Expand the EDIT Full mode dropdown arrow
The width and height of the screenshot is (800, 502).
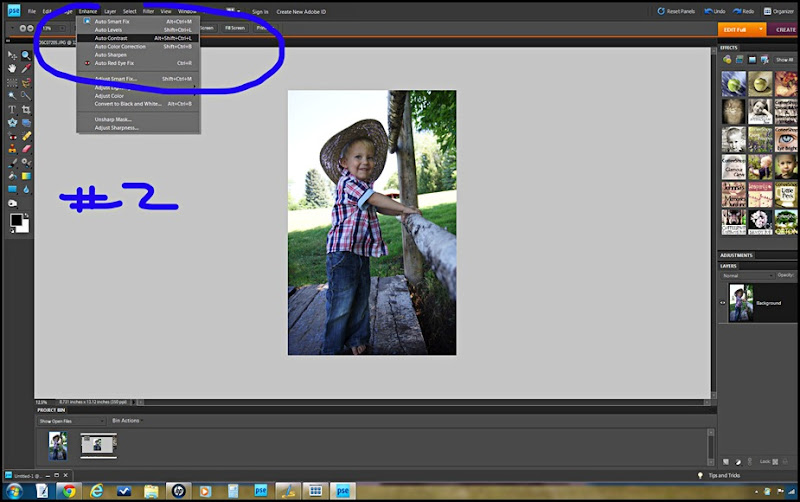[761, 29]
